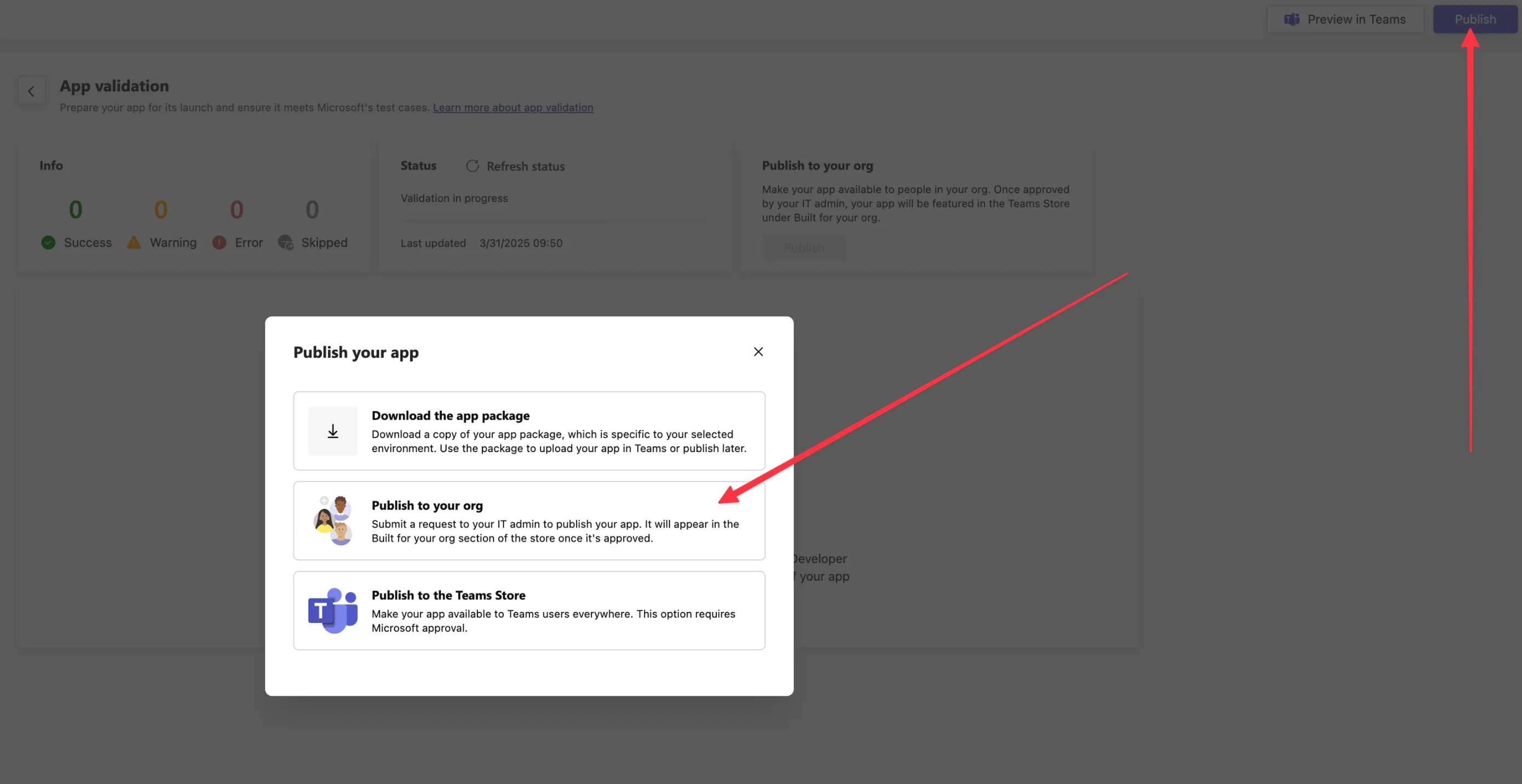This screenshot has width=1522, height=784.
Task: Click the disabled Publish button in org card
Action: pos(803,248)
